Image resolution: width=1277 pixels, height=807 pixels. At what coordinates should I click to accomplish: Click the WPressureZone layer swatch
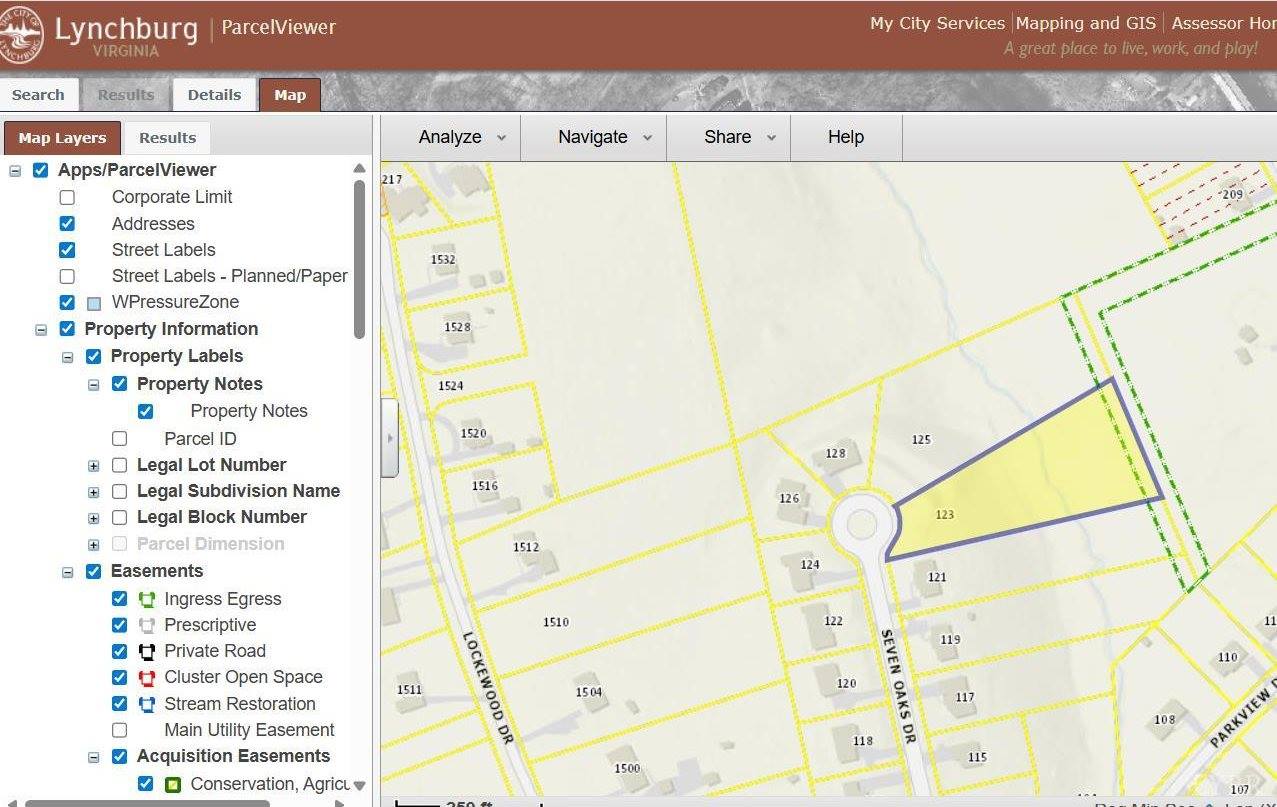[94, 303]
